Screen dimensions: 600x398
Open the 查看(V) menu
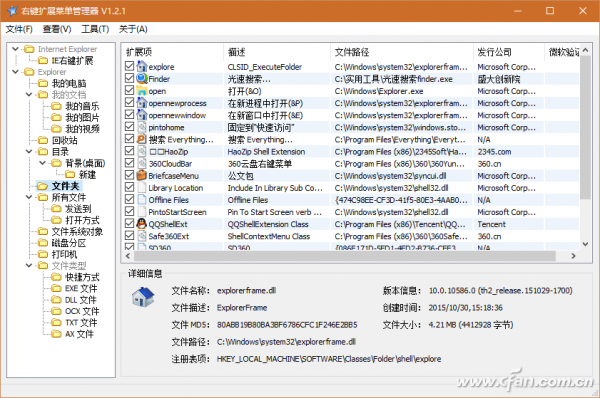click(57, 29)
